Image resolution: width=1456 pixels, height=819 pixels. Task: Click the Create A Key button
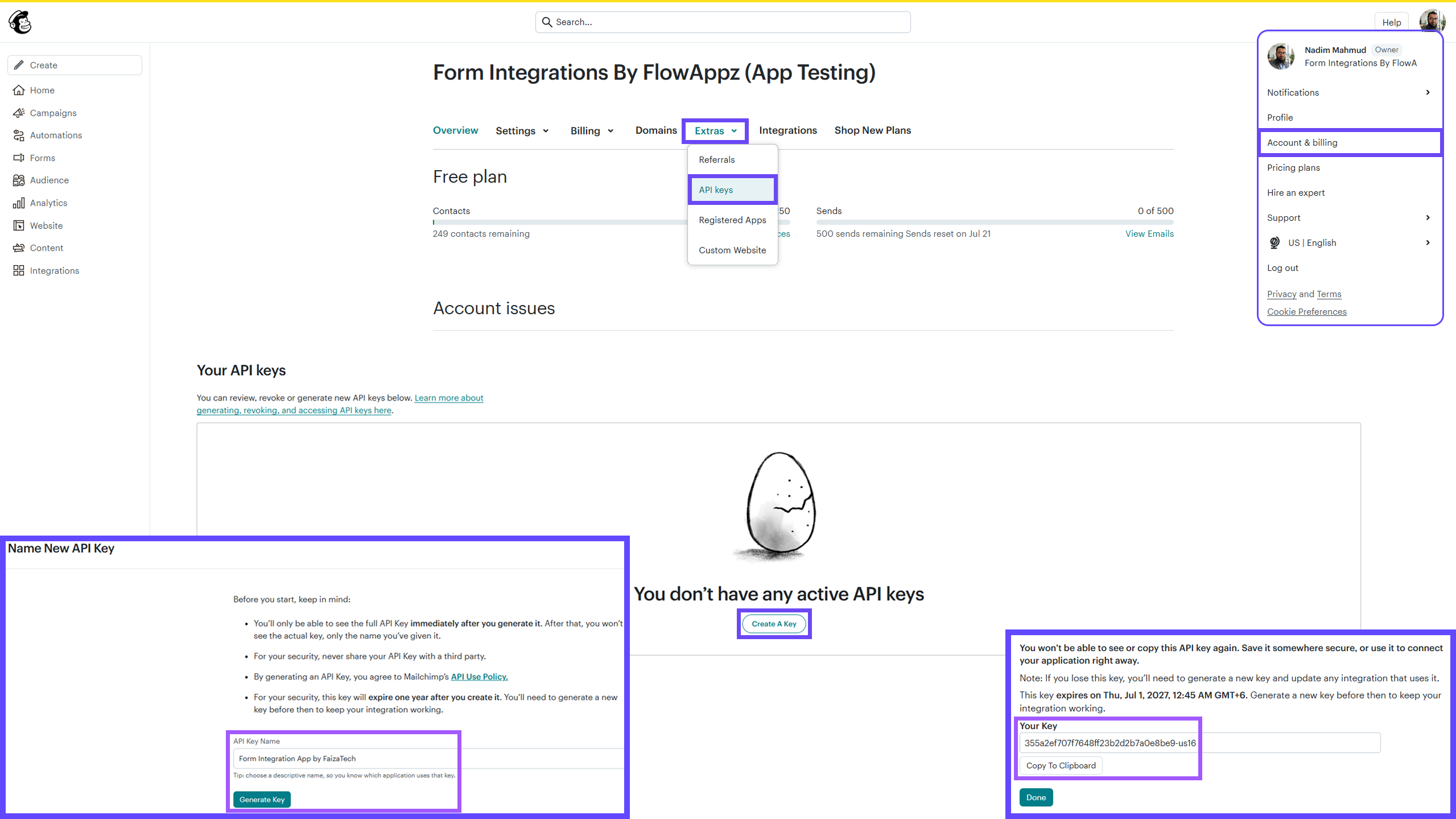(x=774, y=624)
